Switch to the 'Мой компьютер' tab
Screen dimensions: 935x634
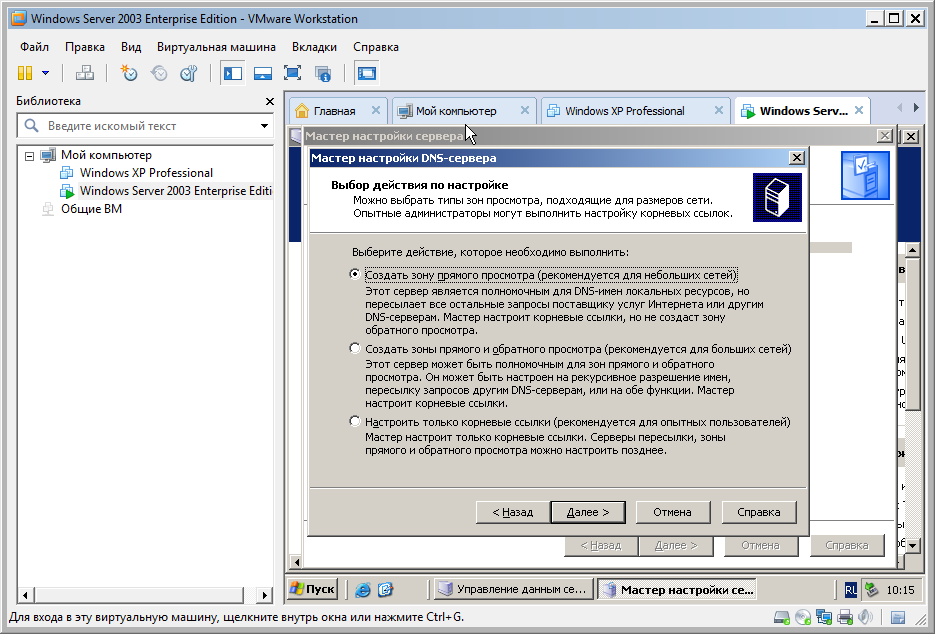coord(456,111)
